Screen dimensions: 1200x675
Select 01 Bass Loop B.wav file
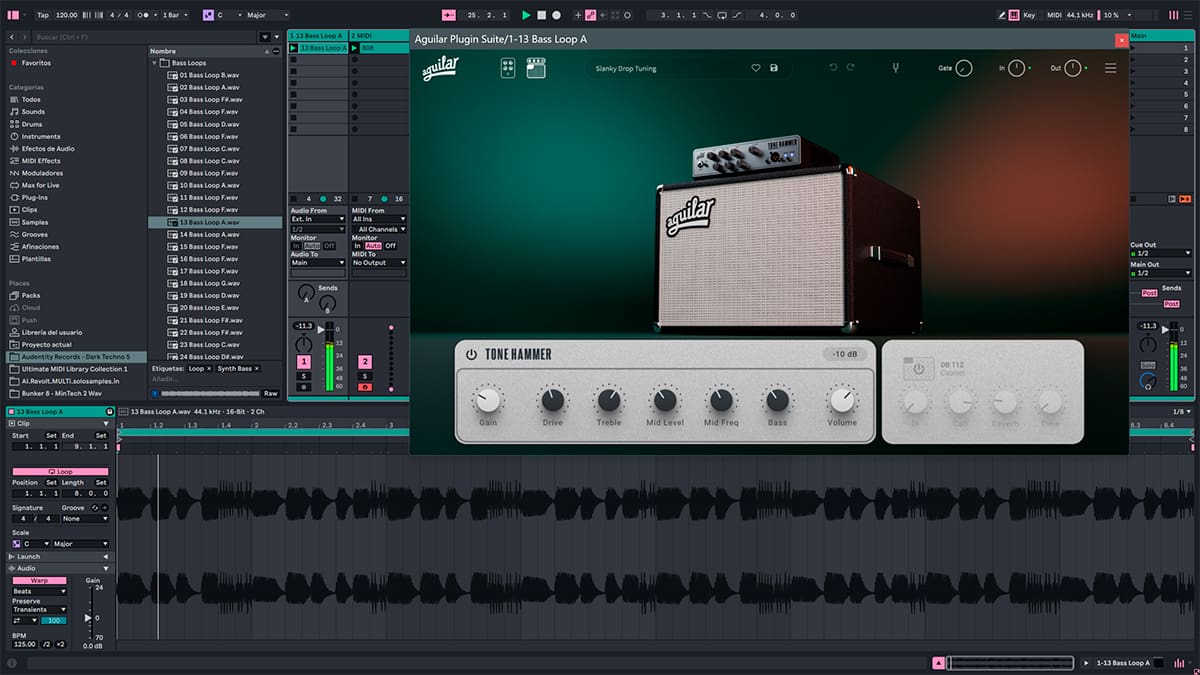[x=209, y=75]
